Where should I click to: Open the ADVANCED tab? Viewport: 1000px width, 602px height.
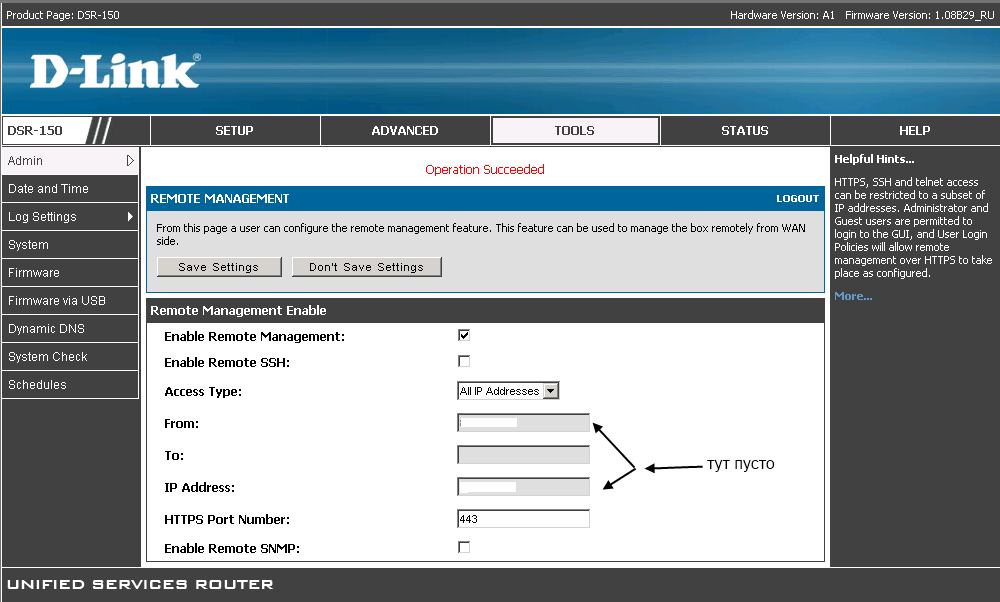tap(405, 130)
